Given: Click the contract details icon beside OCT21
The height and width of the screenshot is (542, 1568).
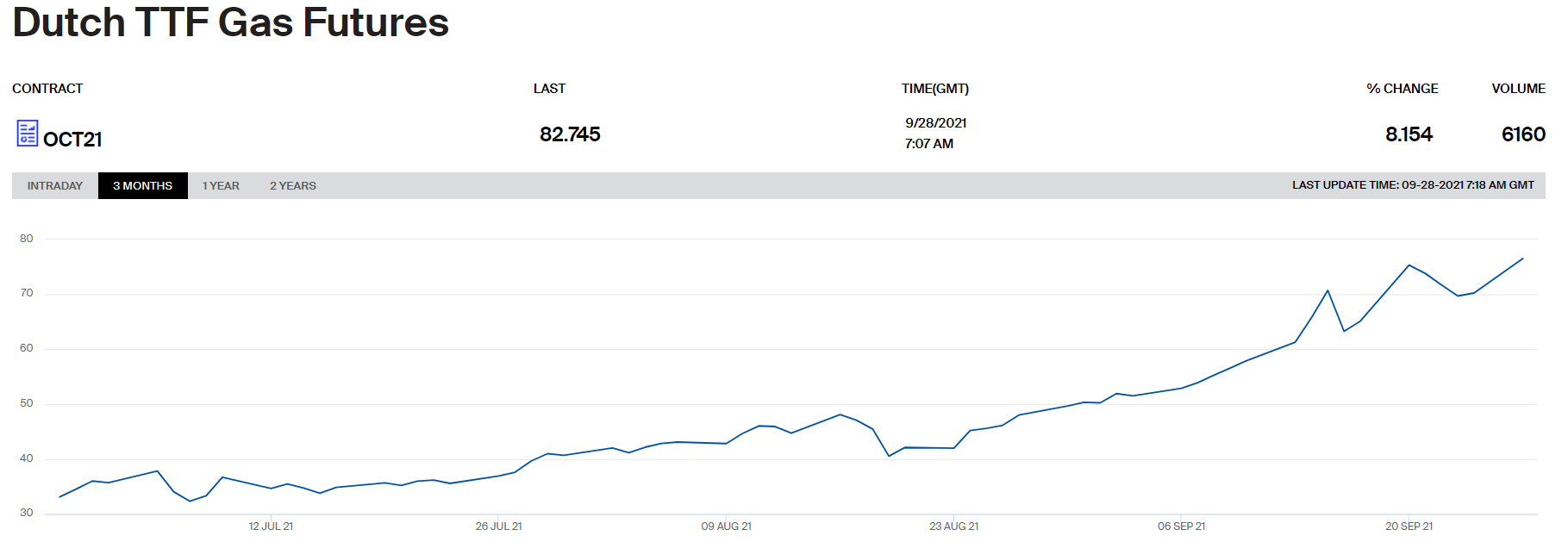Looking at the screenshot, I should point(28,134).
